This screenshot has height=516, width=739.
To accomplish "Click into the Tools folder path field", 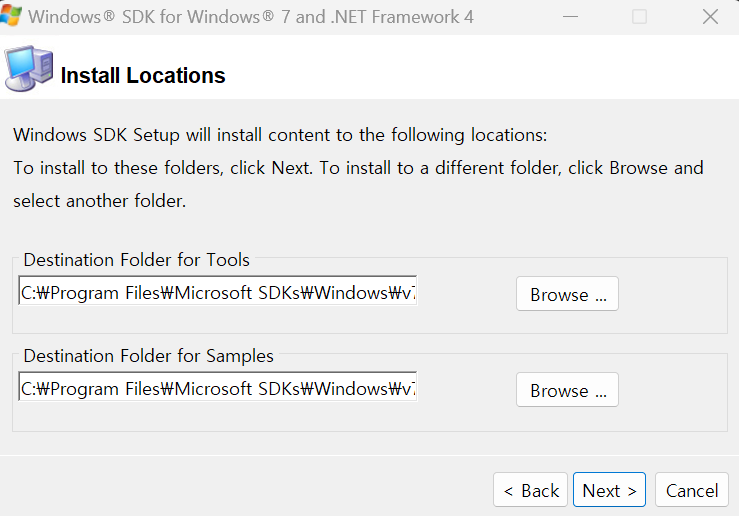I will [x=218, y=291].
